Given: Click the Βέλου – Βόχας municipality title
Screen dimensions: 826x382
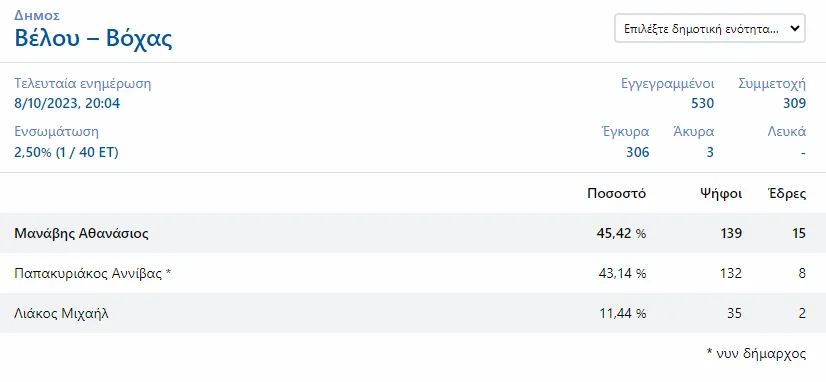Looking at the screenshot, I should tap(93, 38).
